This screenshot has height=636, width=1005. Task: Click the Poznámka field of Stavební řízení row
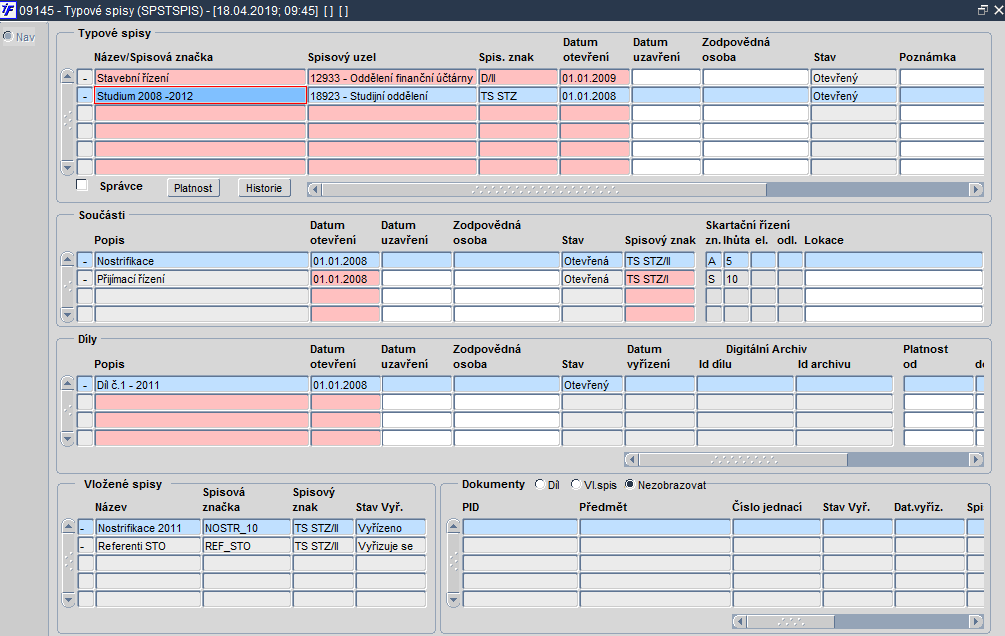pyautogui.click(x=942, y=78)
